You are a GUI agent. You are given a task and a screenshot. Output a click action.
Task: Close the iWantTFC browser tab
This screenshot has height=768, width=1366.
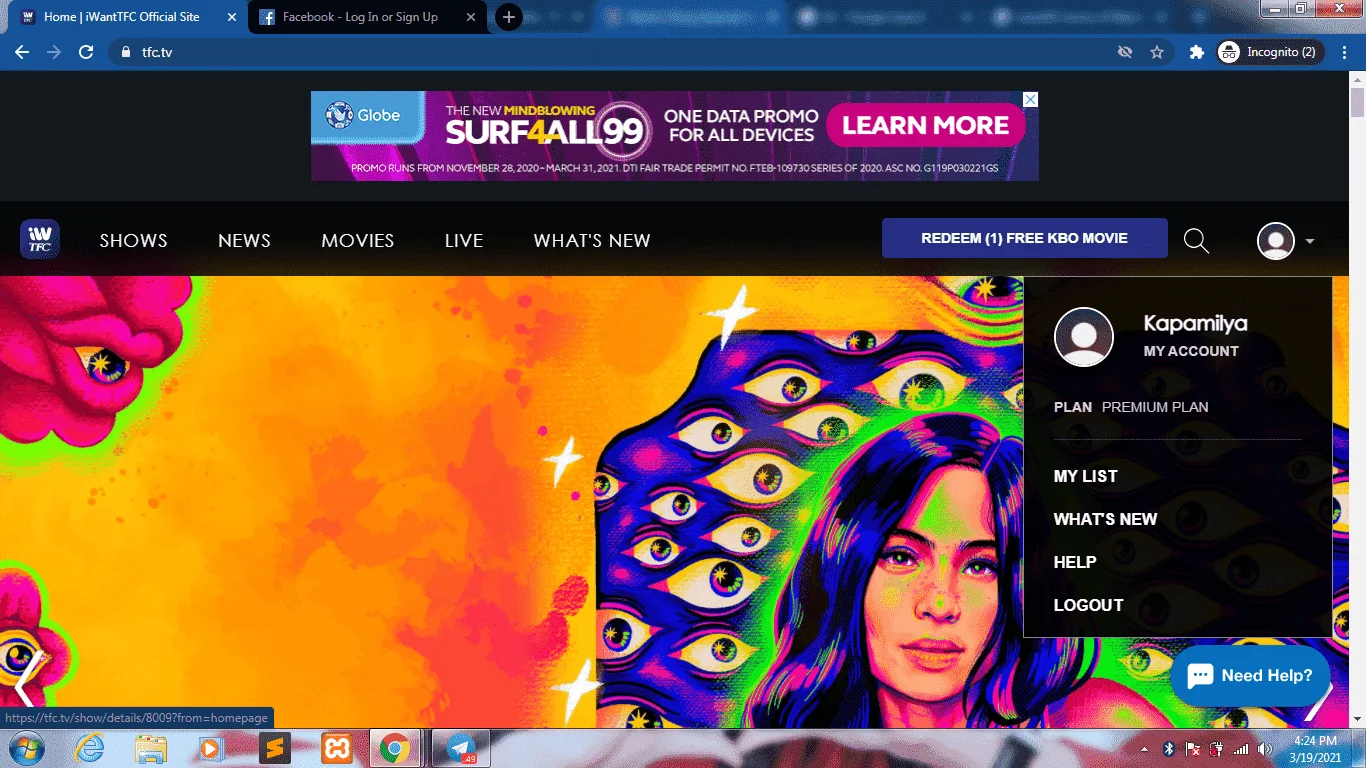[232, 17]
